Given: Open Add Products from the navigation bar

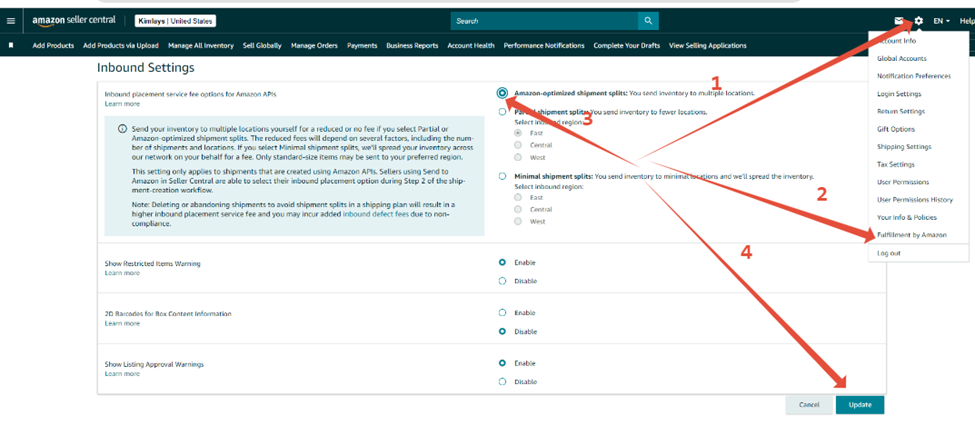Looking at the screenshot, I should [53, 45].
